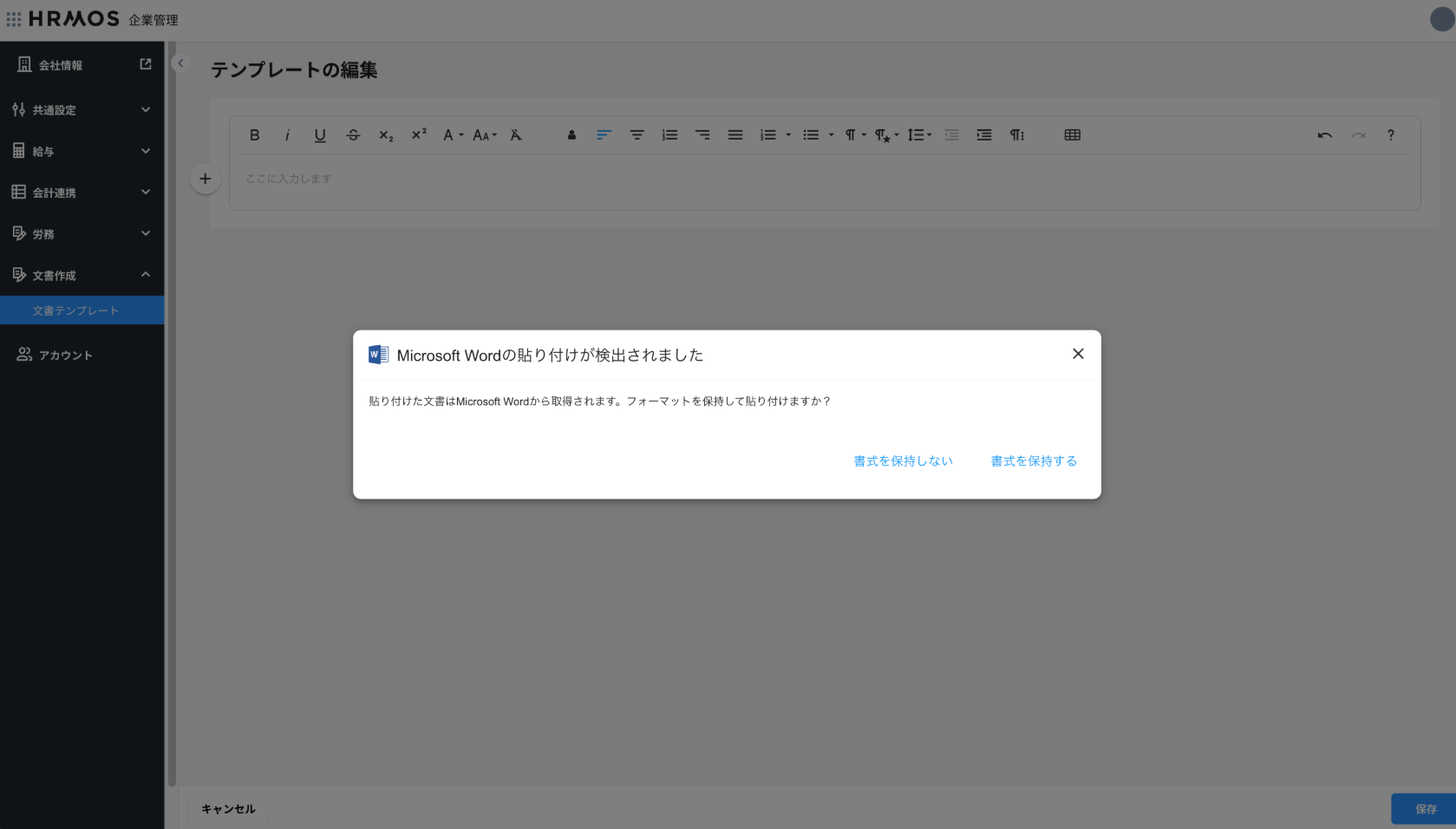Choose 書式を保持しない in the dialog
This screenshot has height=829, width=1456.
[x=903, y=461]
